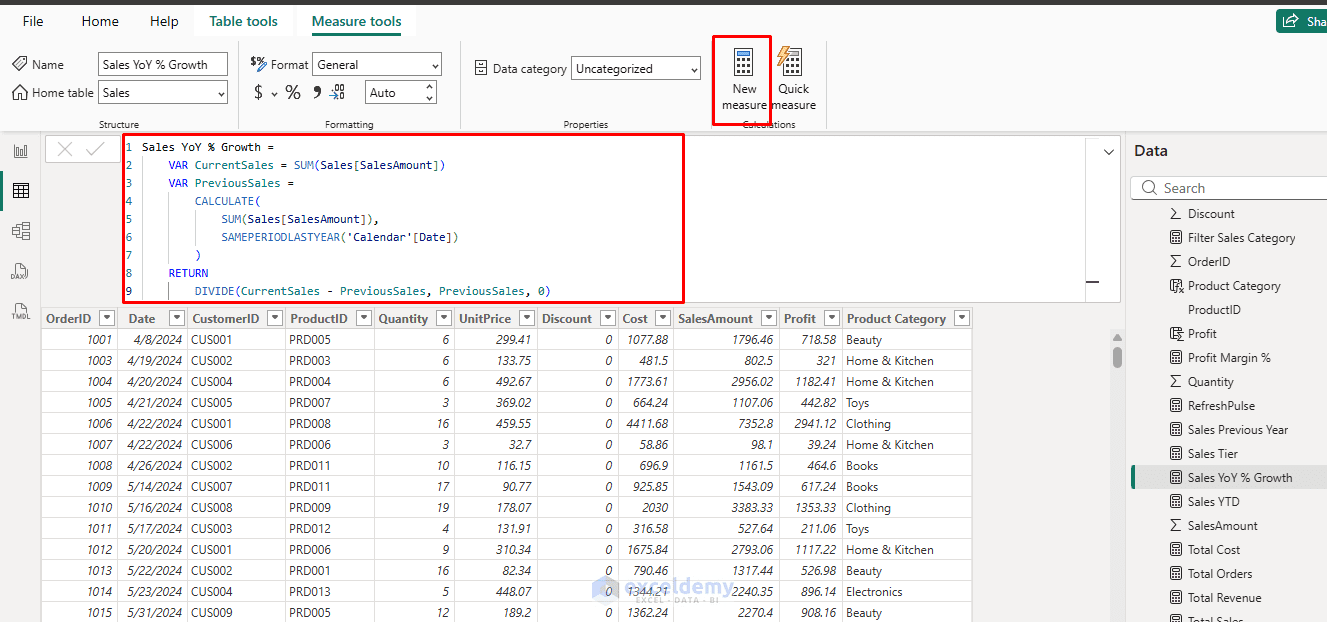Open currency format dropdown arrow
The height and width of the screenshot is (622, 1327).
point(274,94)
